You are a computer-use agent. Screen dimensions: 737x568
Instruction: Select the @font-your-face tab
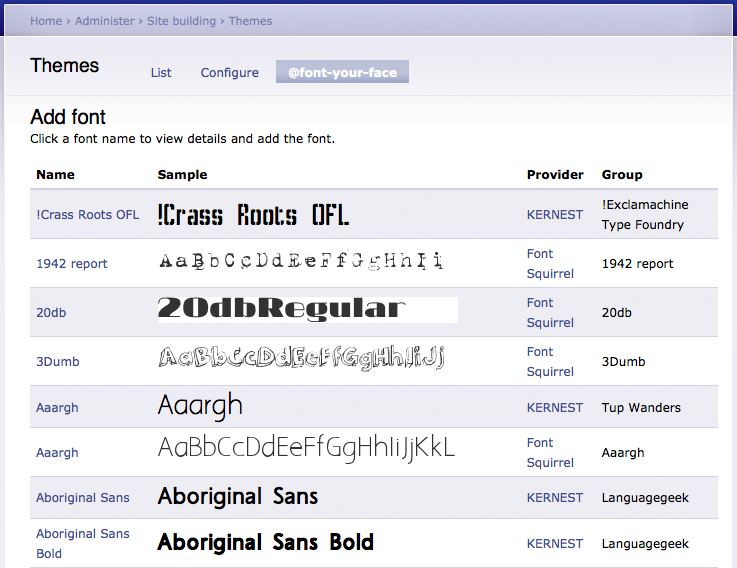(342, 73)
